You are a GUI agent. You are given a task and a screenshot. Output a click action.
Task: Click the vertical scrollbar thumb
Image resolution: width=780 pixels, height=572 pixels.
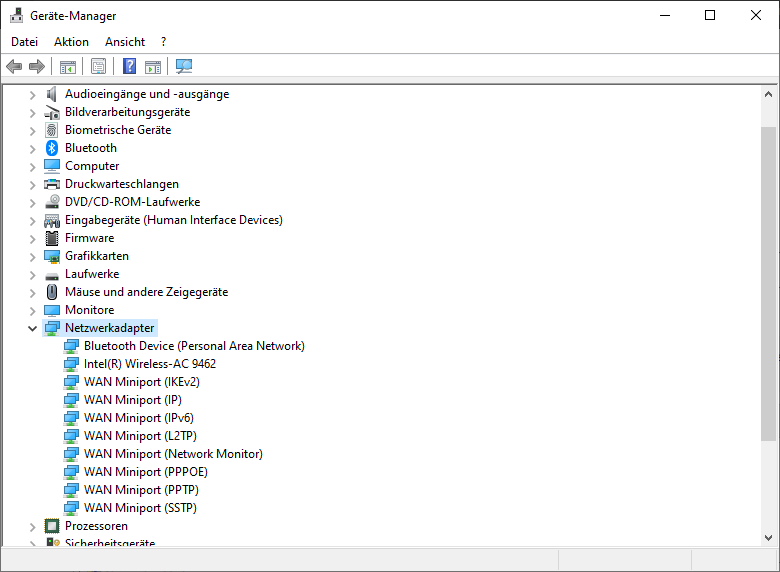pyautogui.click(x=768, y=284)
